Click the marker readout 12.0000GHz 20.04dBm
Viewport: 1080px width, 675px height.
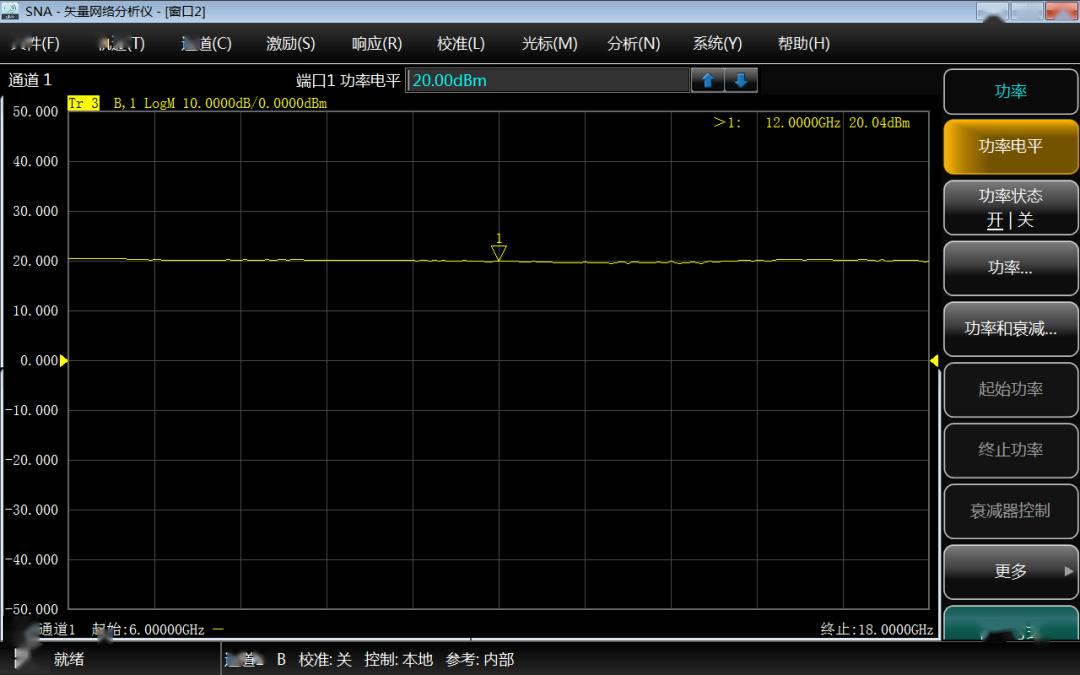coord(836,123)
